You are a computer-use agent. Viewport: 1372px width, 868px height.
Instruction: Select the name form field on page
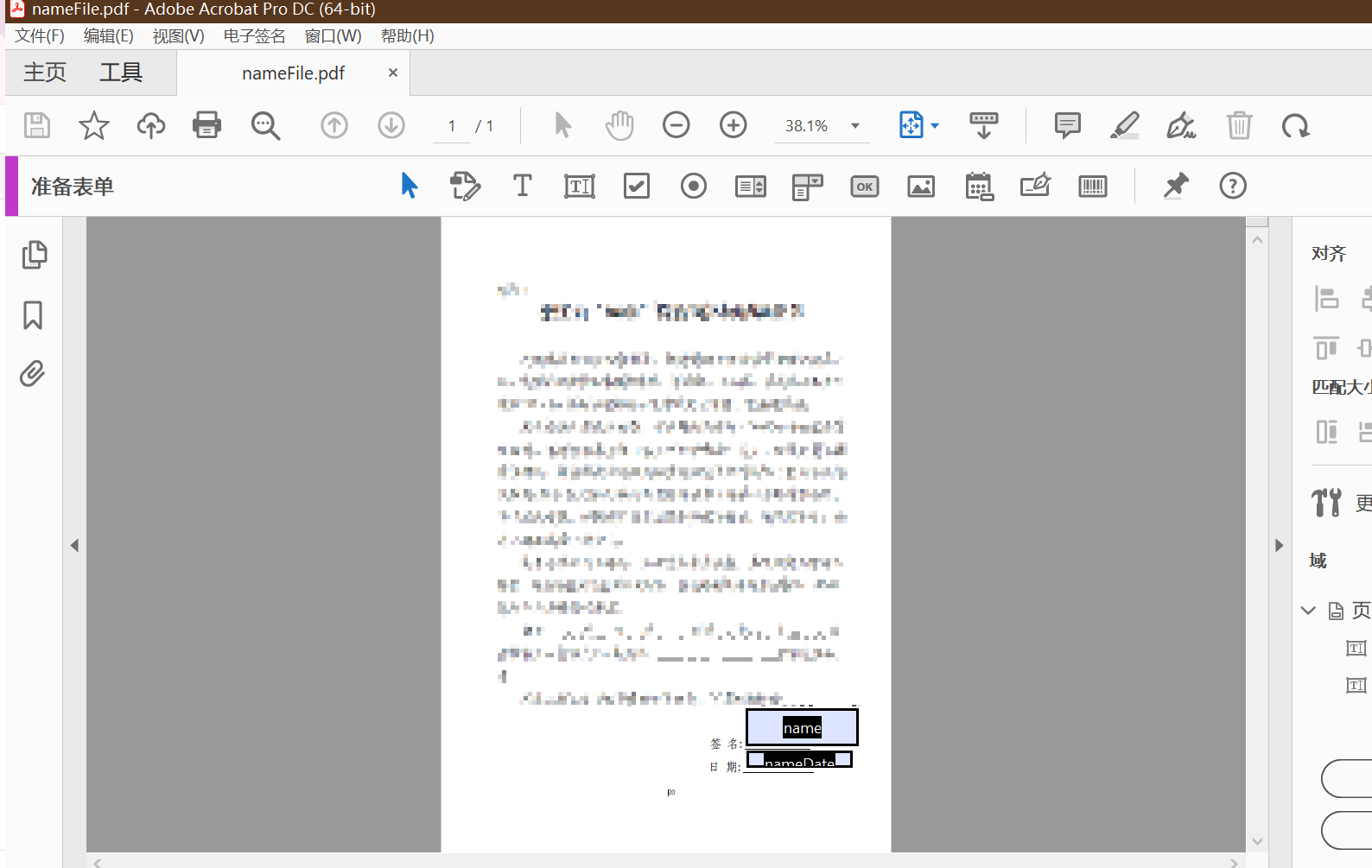pos(802,727)
